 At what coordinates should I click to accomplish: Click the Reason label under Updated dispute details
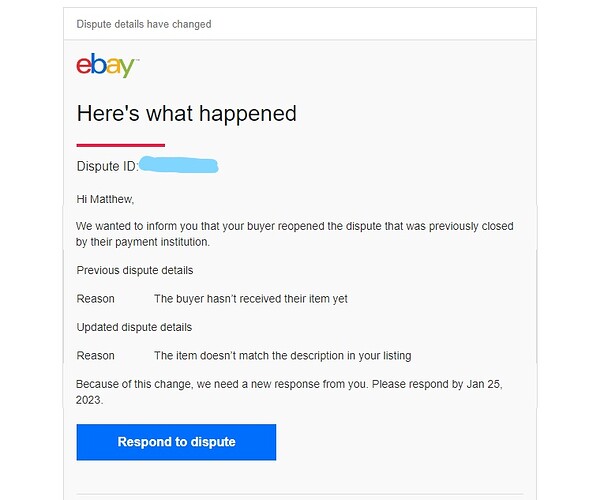[x=95, y=356]
